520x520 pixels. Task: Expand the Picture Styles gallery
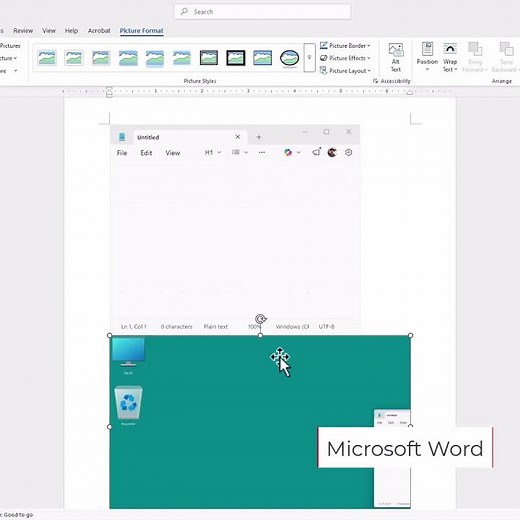pos(309,58)
